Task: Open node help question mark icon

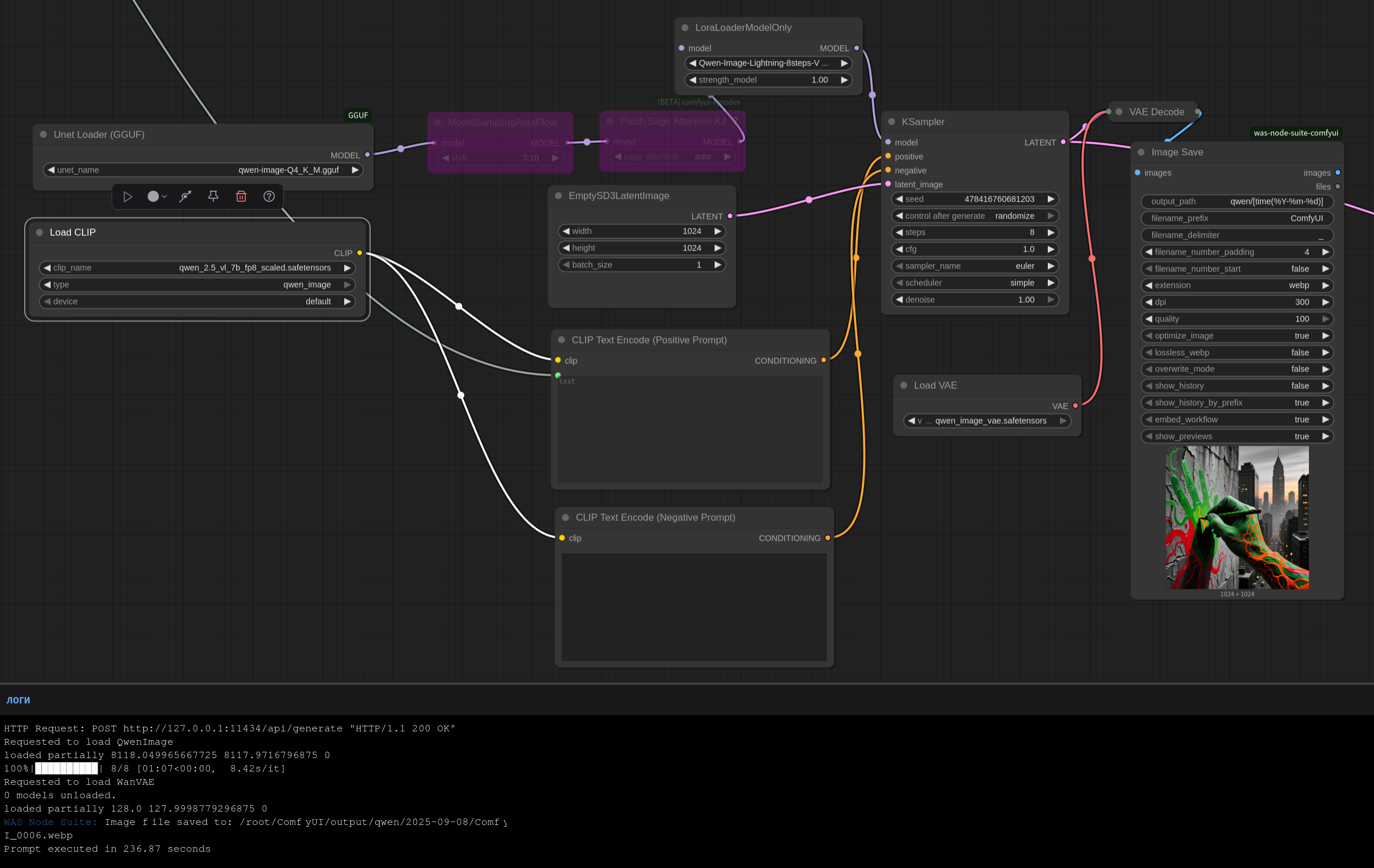Action: 269,197
